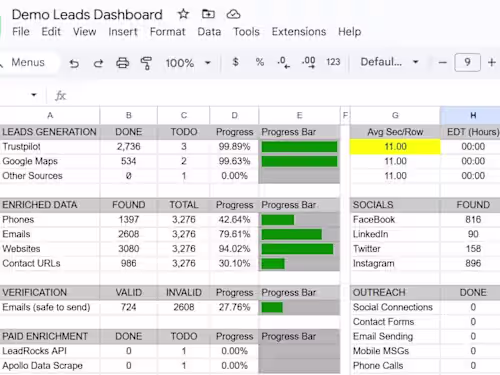Viewport: 500px width, 375px height.
Task: Open the Format menu
Action: tap(167, 32)
